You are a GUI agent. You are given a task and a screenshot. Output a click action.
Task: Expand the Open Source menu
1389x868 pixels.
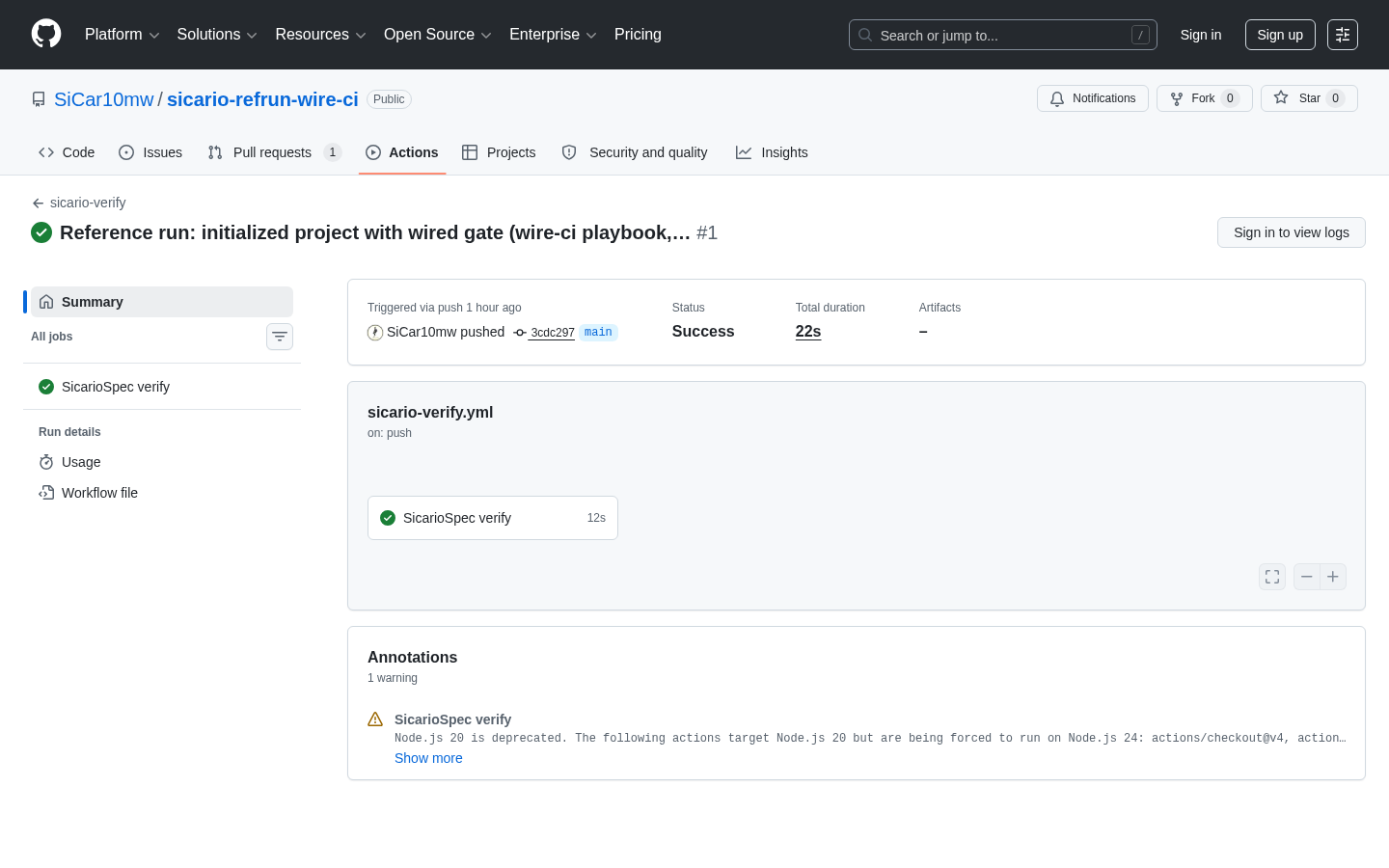(x=438, y=35)
